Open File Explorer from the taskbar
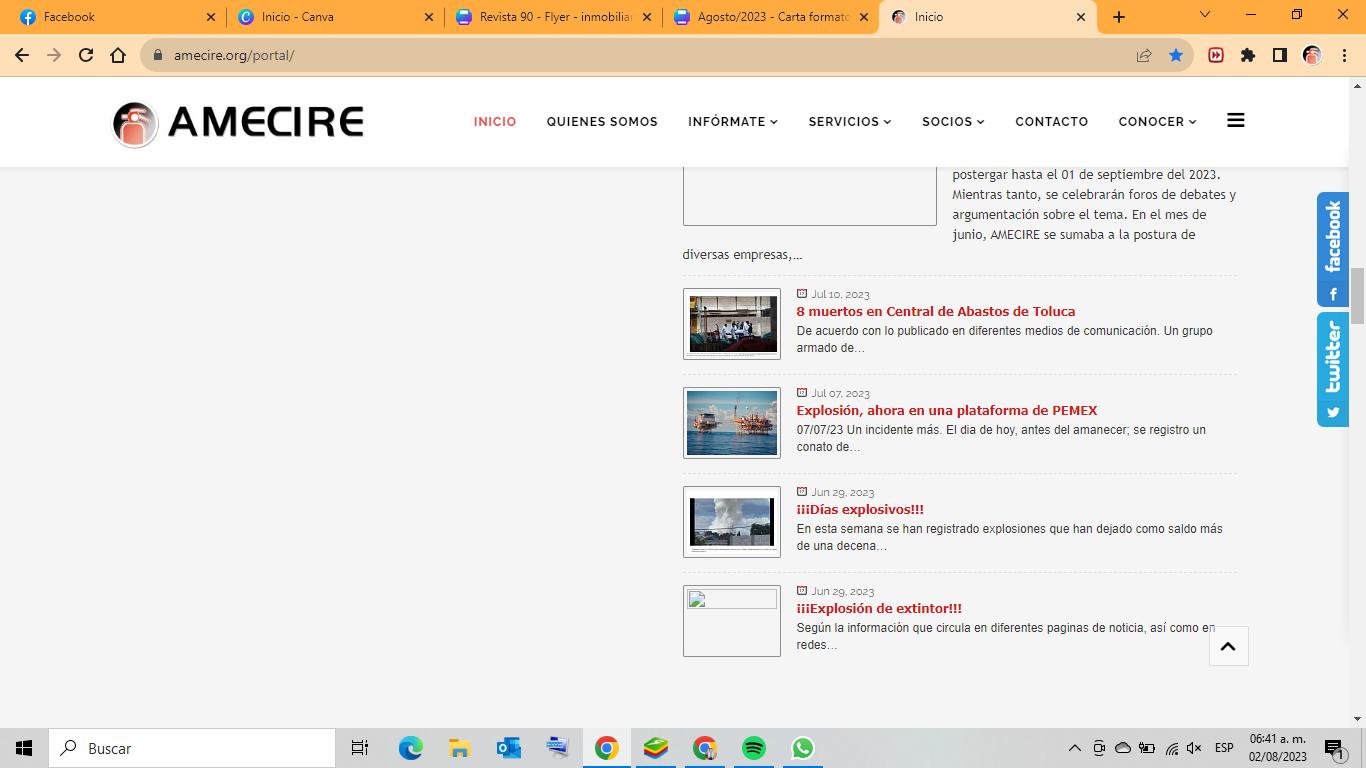The width and height of the screenshot is (1366, 768). [x=460, y=748]
